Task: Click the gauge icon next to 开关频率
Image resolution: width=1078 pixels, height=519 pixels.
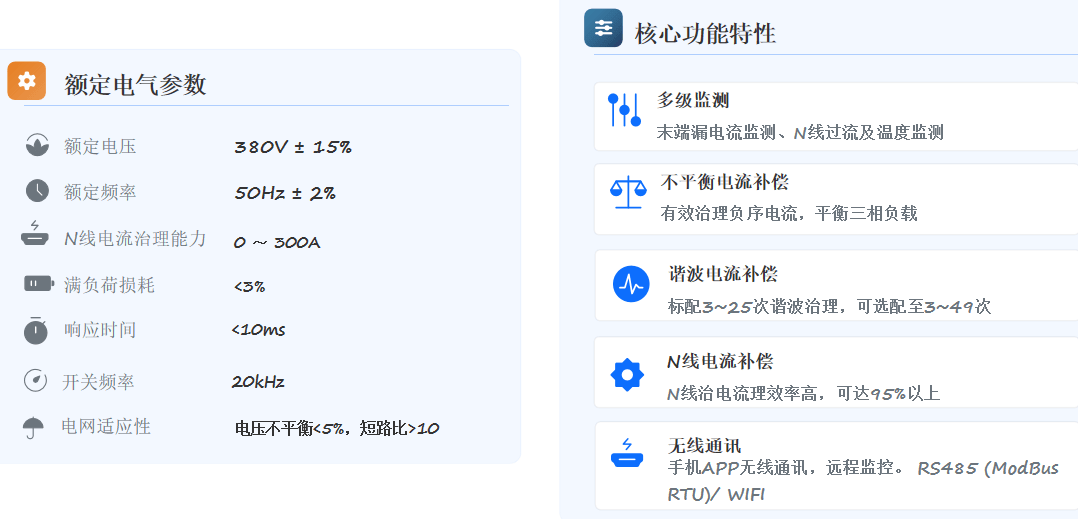Action: 35,380
